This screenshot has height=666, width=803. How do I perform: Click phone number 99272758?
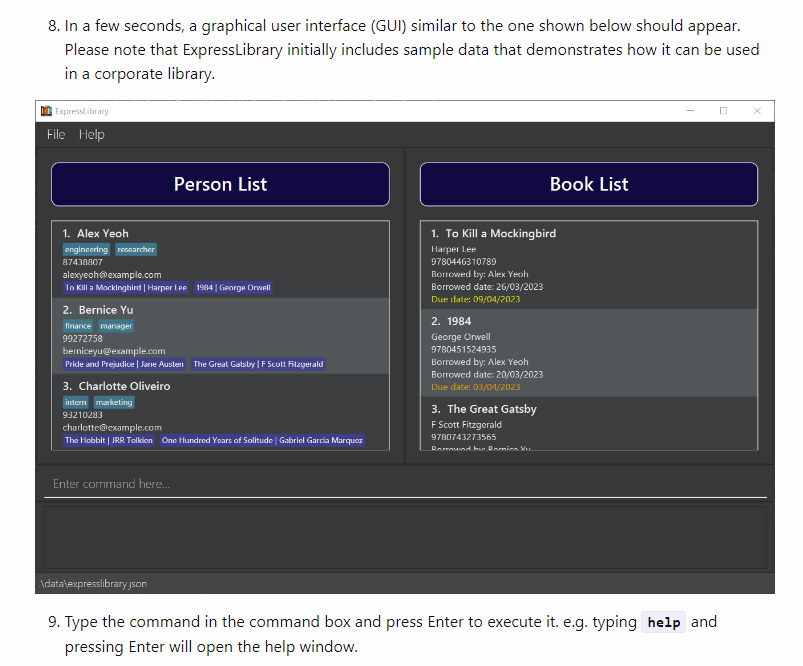(82, 339)
